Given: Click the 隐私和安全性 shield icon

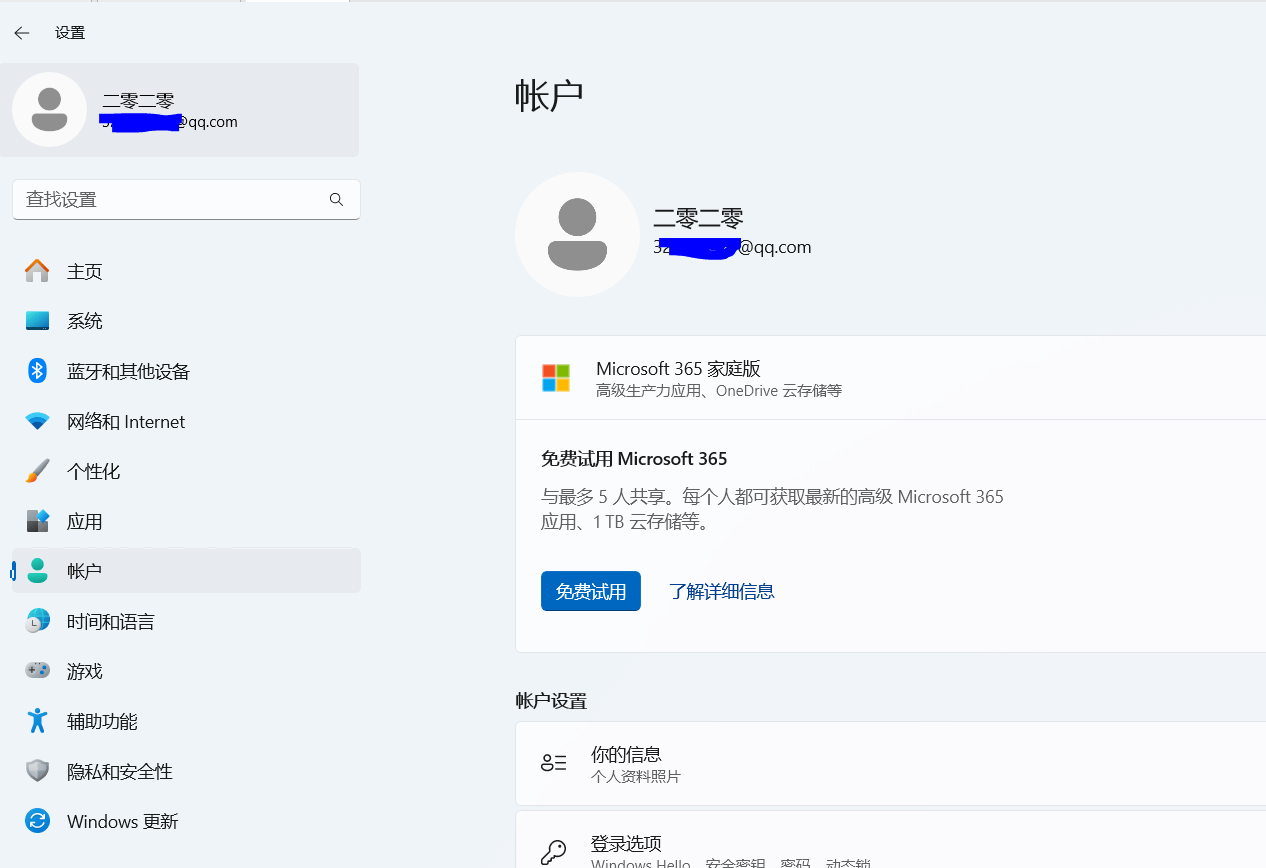Looking at the screenshot, I should pos(37,771).
